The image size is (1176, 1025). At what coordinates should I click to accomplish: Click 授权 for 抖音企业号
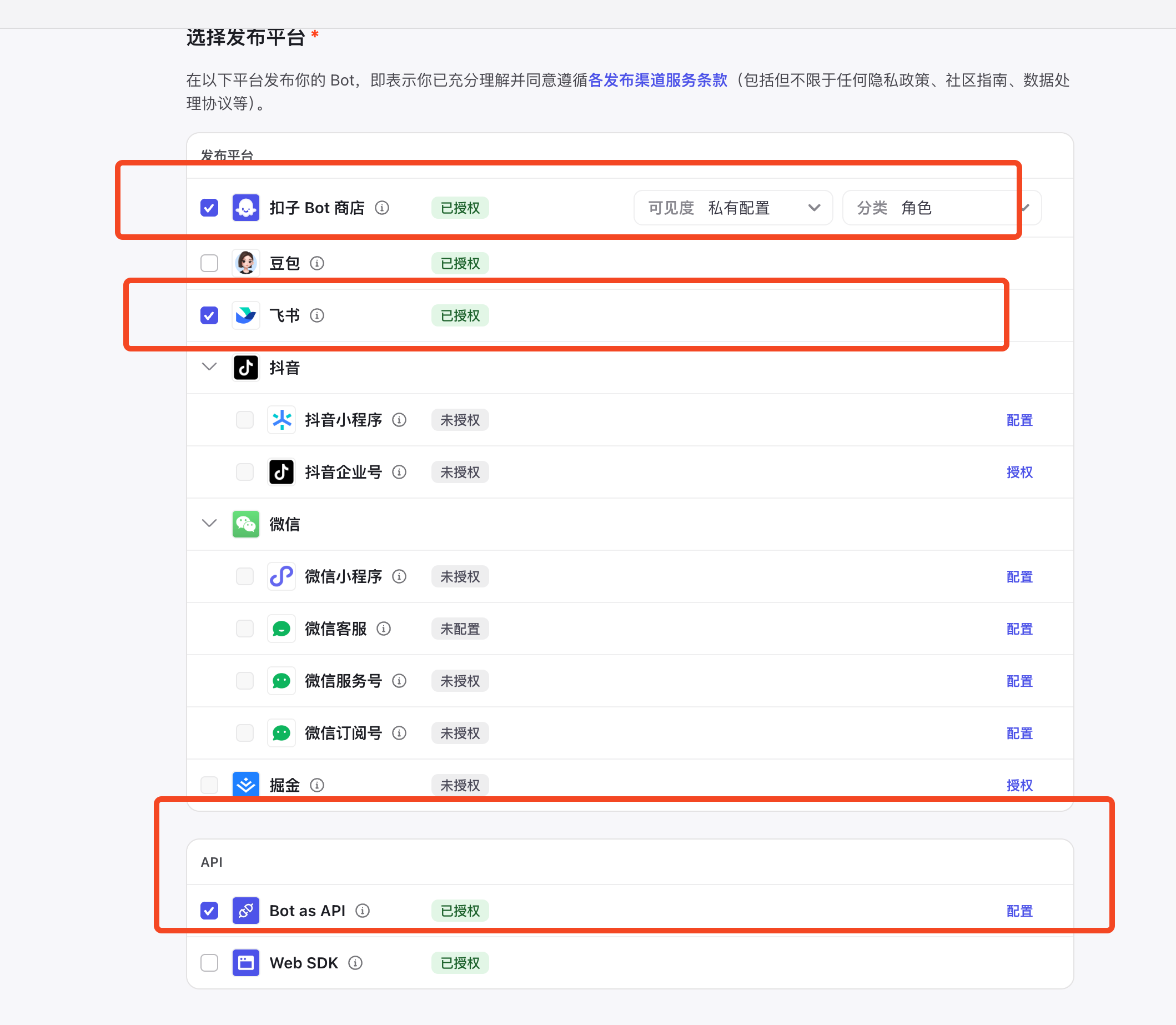click(x=1019, y=472)
